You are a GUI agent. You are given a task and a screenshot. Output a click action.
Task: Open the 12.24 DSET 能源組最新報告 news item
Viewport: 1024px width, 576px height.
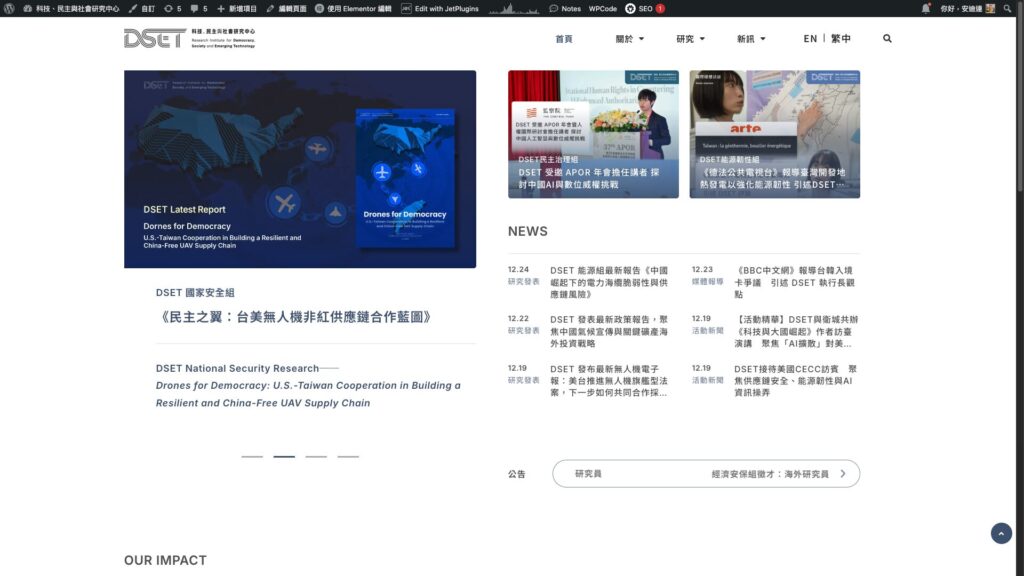coord(608,283)
